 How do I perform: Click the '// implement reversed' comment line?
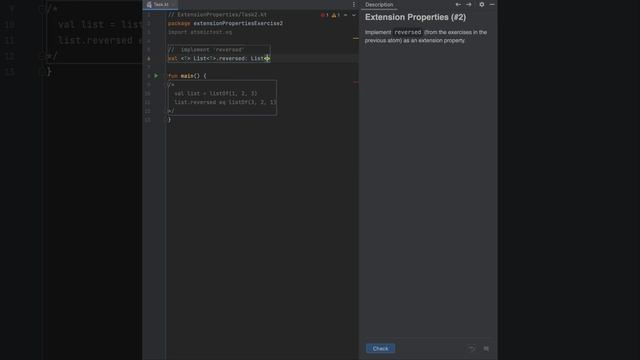(206, 50)
